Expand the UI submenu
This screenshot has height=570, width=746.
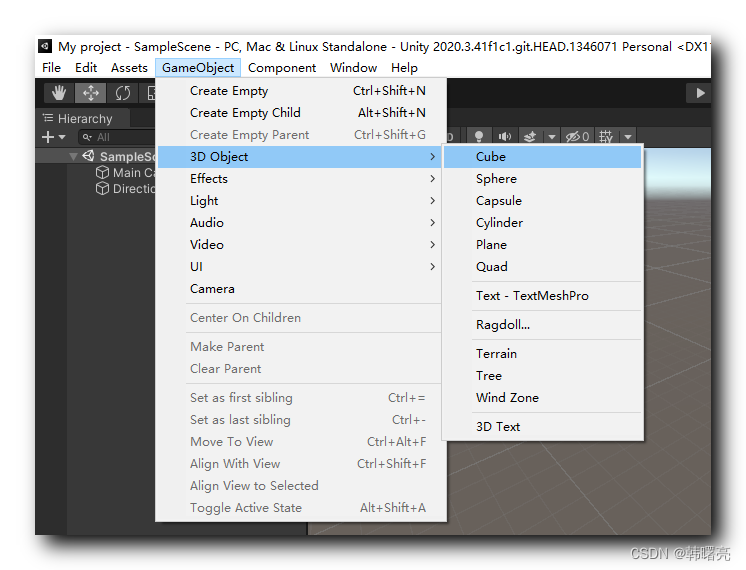point(301,266)
